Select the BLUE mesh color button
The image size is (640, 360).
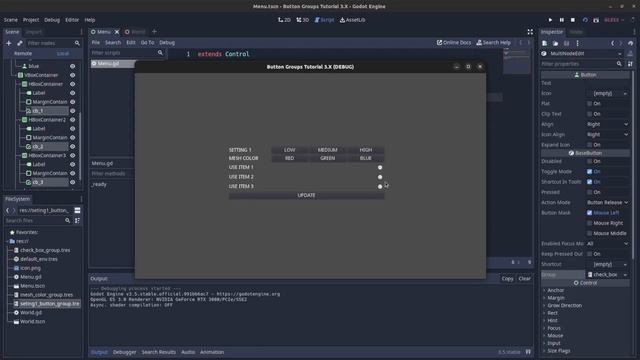[366, 158]
